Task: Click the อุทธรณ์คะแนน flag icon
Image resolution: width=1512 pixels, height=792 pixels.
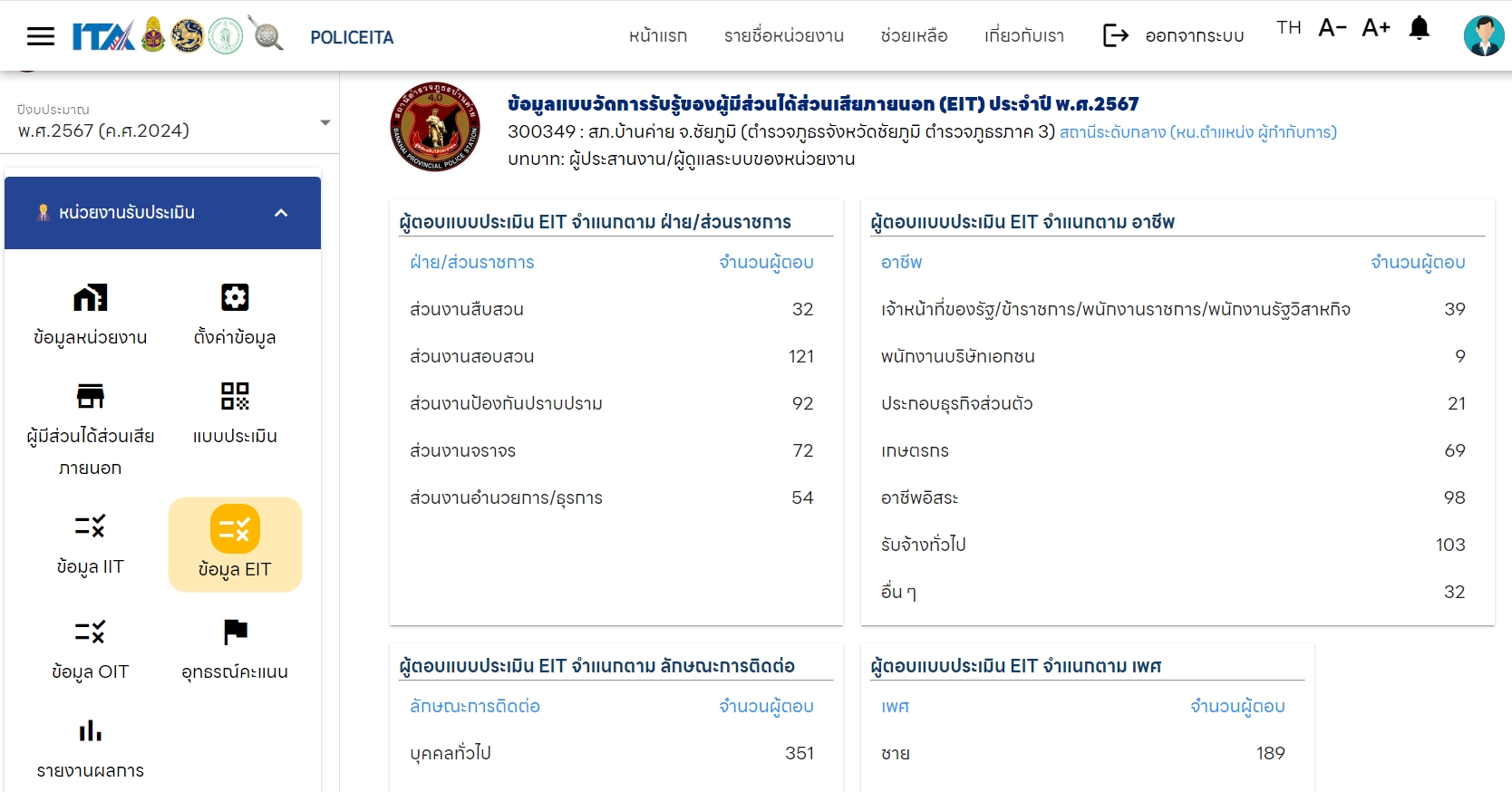Action: point(235,632)
